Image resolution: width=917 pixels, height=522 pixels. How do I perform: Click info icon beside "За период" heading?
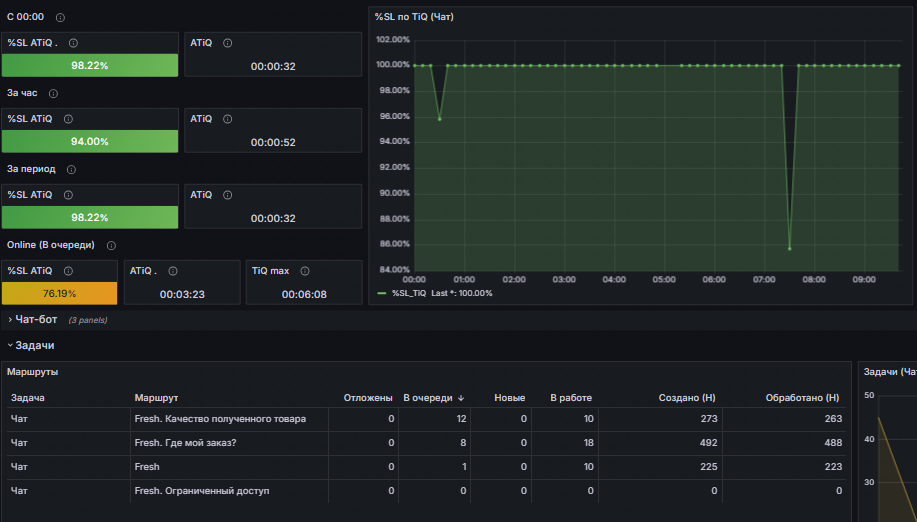tap(71, 169)
